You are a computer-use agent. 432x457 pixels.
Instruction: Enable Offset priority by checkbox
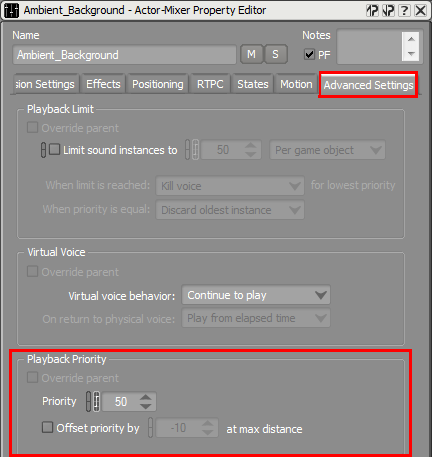[x=47, y=427]
